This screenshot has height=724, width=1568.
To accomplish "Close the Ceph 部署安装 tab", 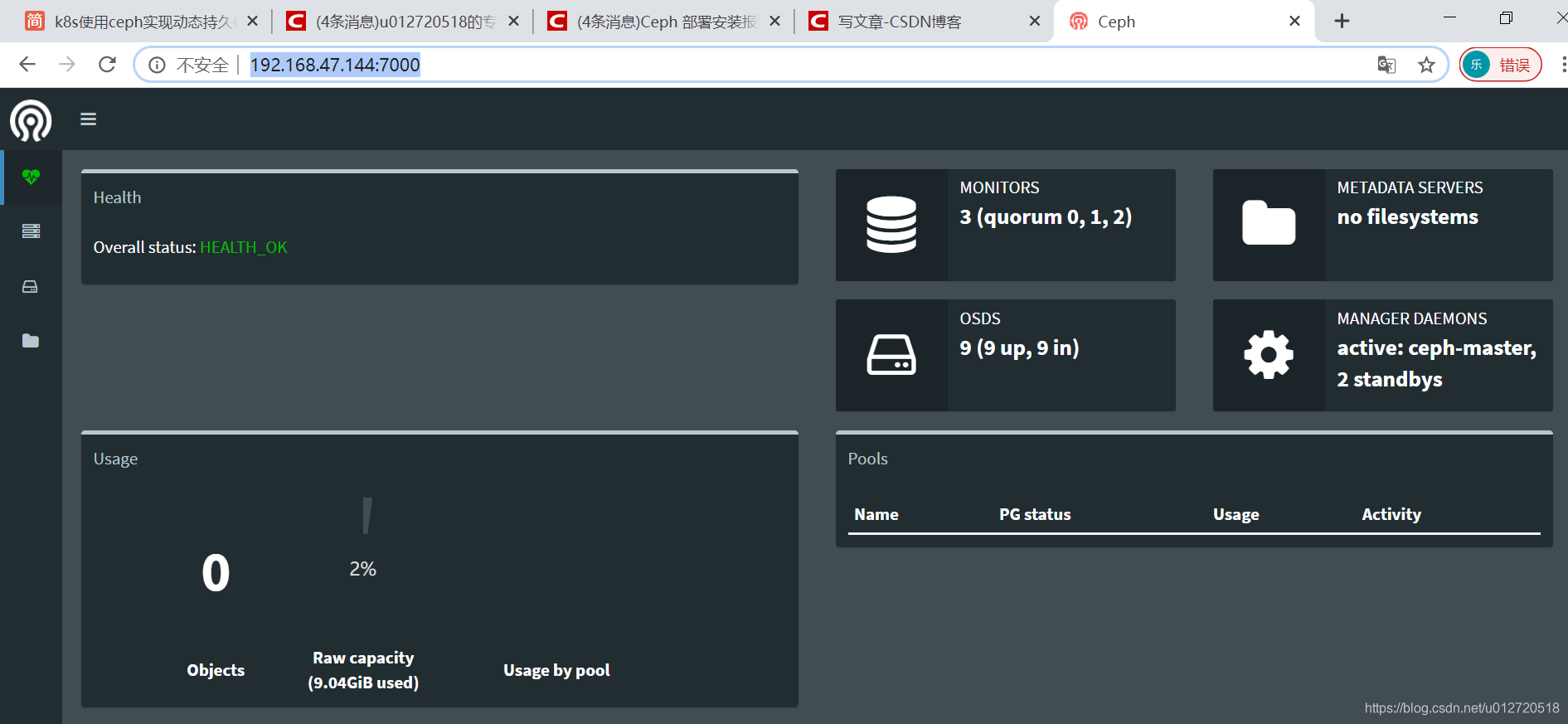I will click(x=775, y=22).
